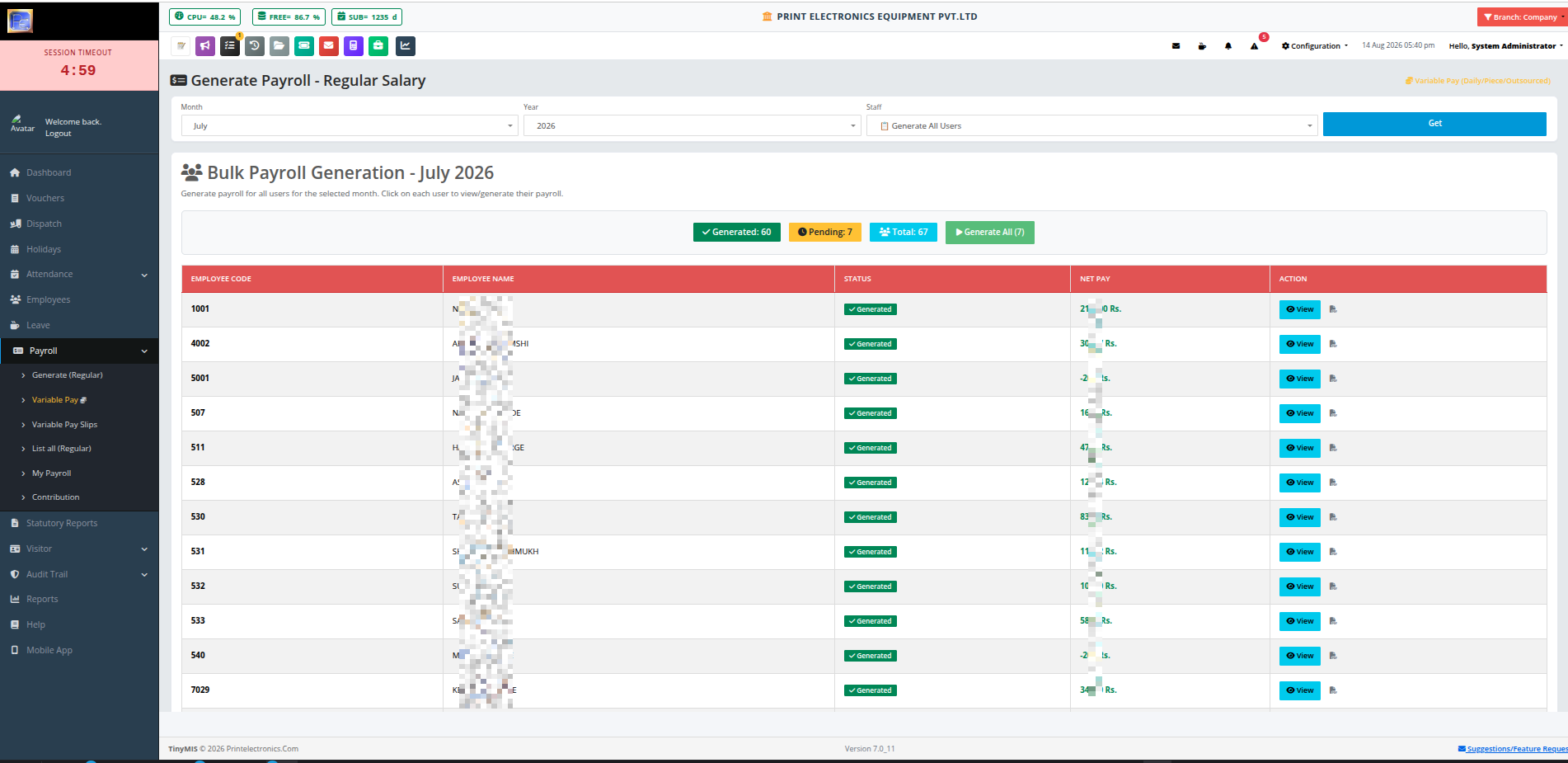Image resolution: width=1568 pixels, height=763 pixels.
Task: Click Generate All (7) button
Action: (989, 233)
